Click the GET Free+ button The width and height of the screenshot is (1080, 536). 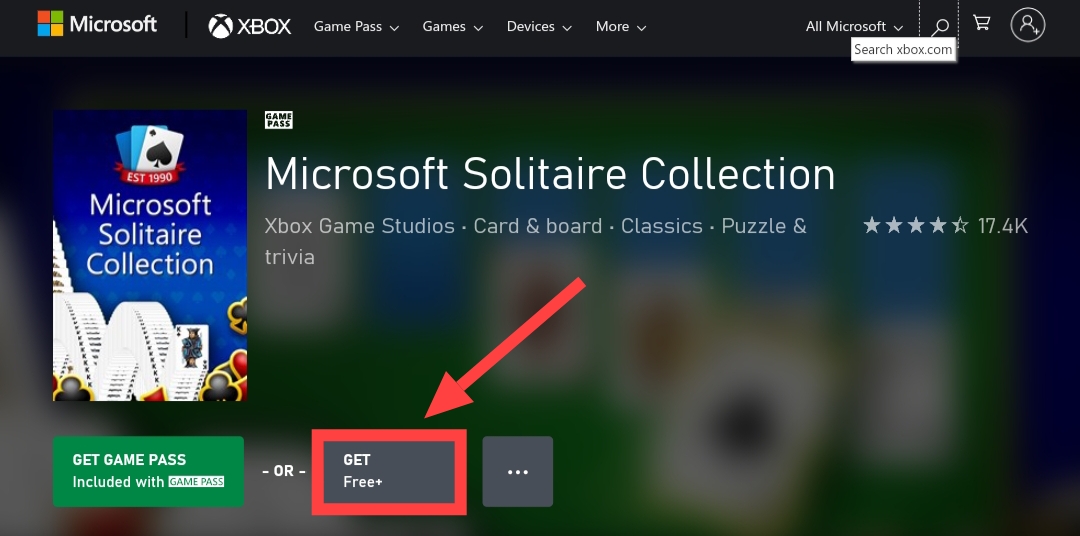point(389,471)
